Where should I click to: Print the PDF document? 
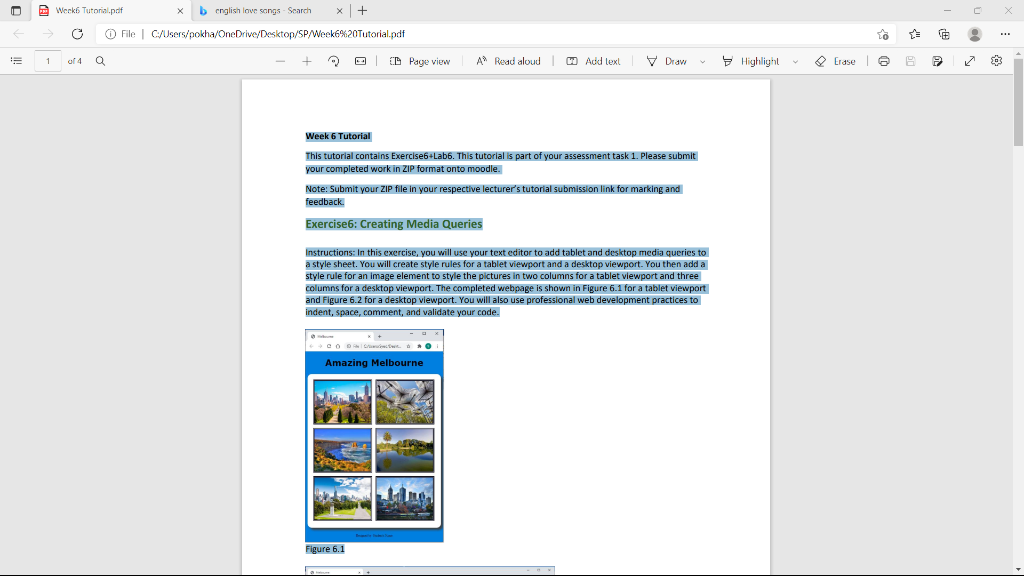click(x=884, y=61)
